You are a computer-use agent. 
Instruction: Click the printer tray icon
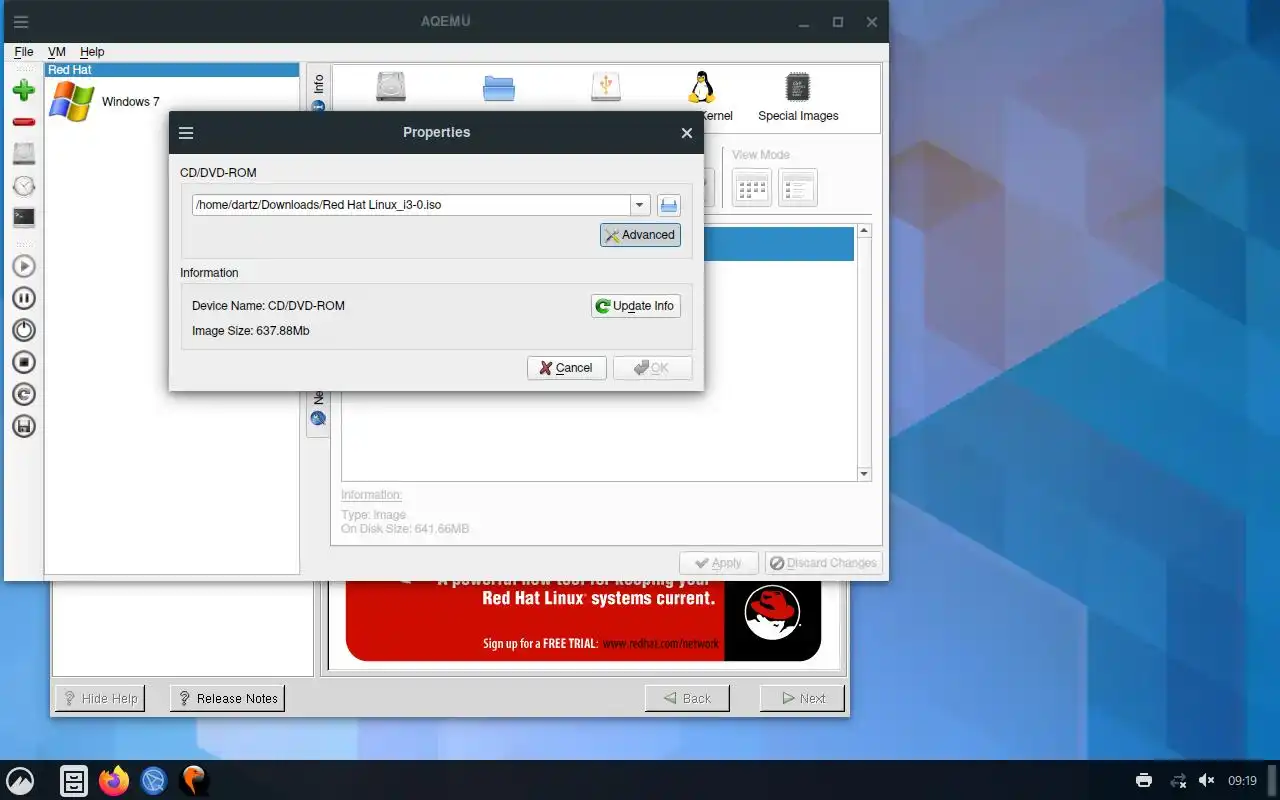tap(1144, 781)
